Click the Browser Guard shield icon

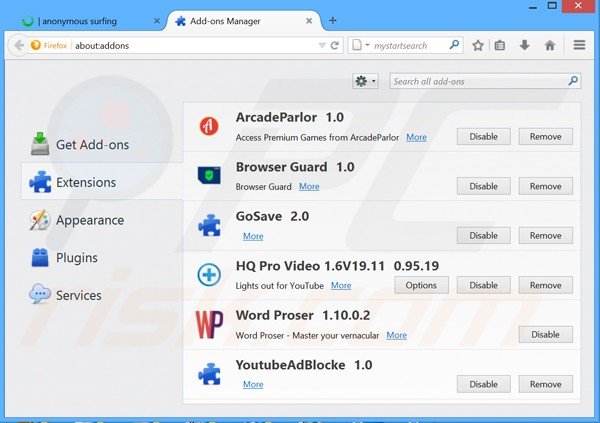pyautogui.click(x=209, y=175)
